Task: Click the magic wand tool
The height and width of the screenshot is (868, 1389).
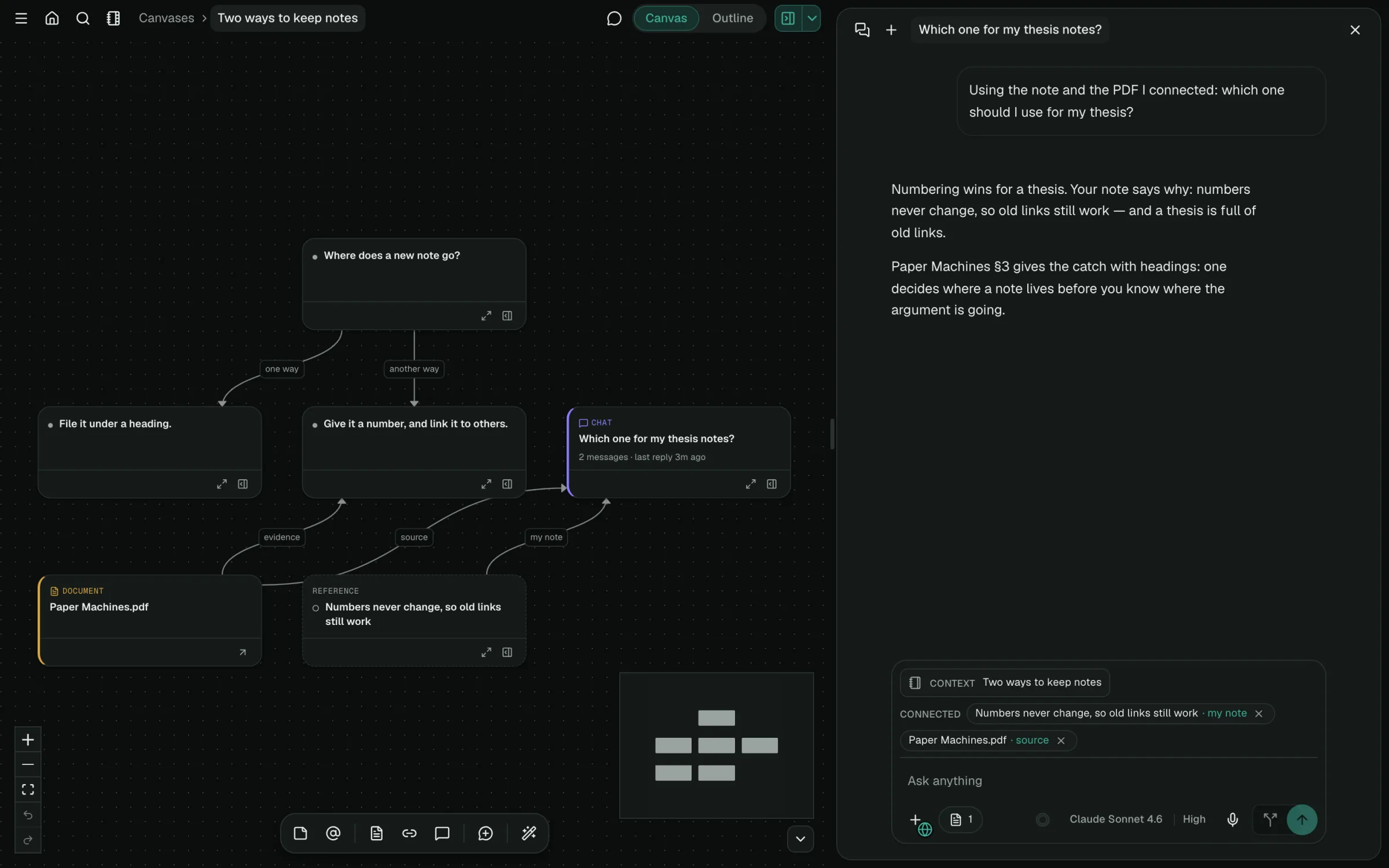Action: tap(529, 833)
